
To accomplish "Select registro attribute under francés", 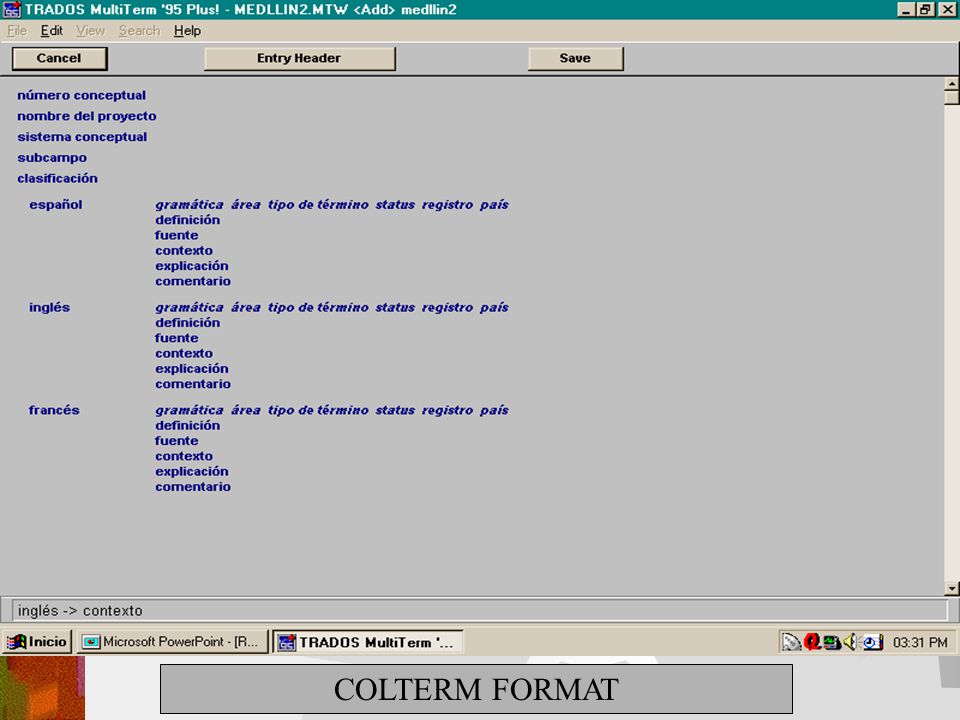I will [x=448, y=411].
